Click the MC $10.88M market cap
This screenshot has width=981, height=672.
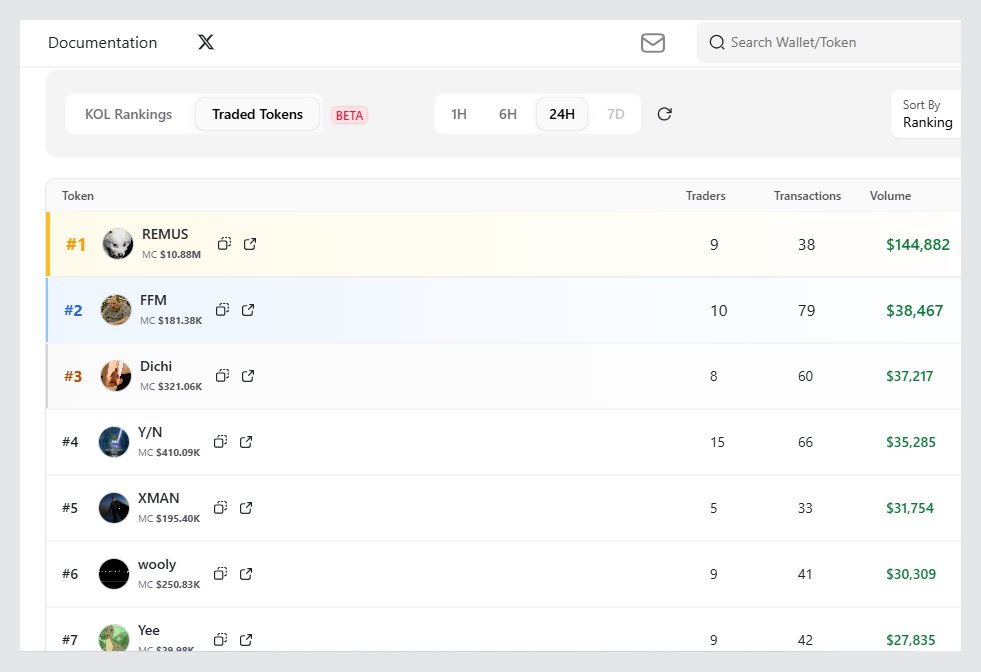(171, 255)
